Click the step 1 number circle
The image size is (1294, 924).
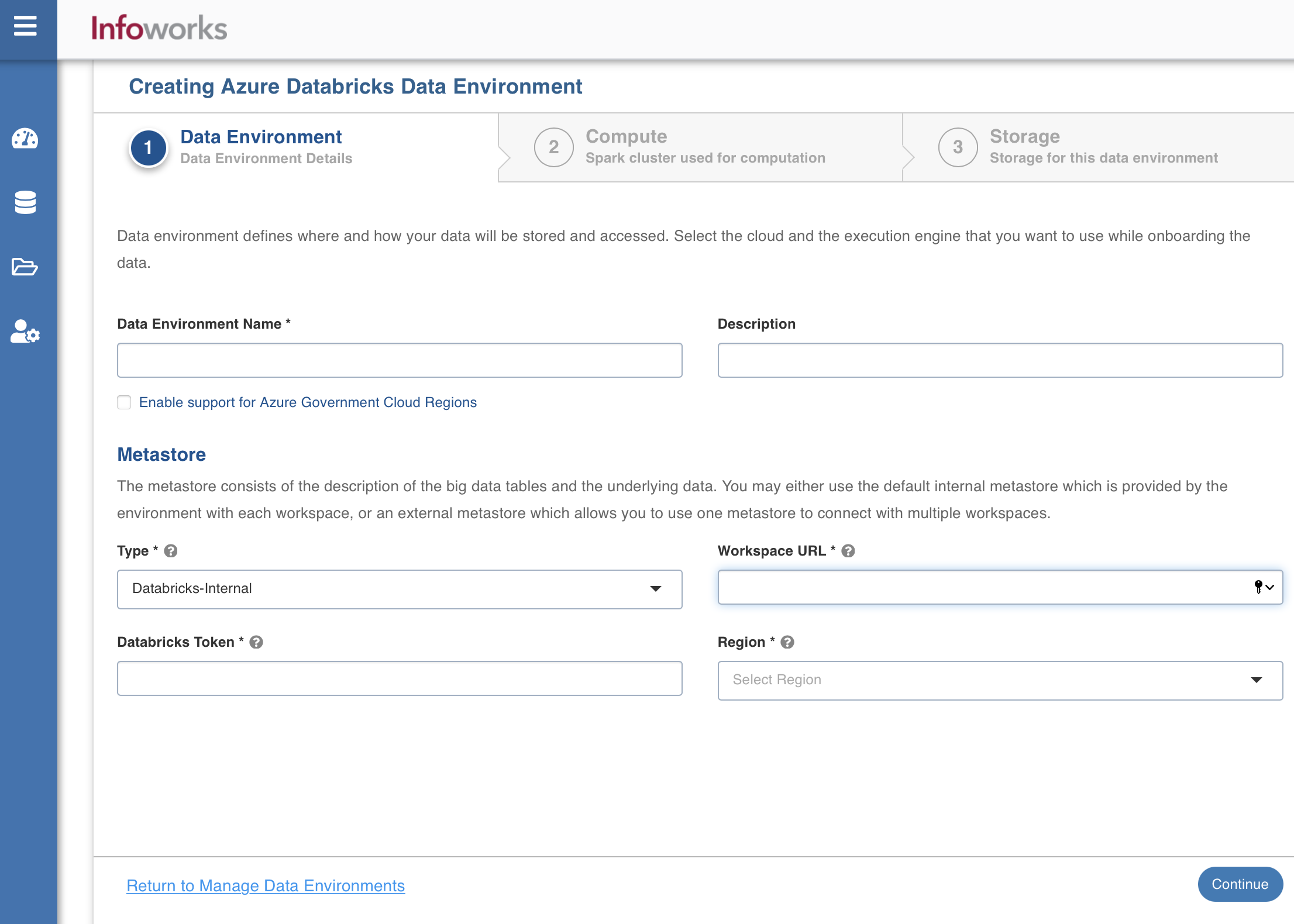tap(149, 147)
